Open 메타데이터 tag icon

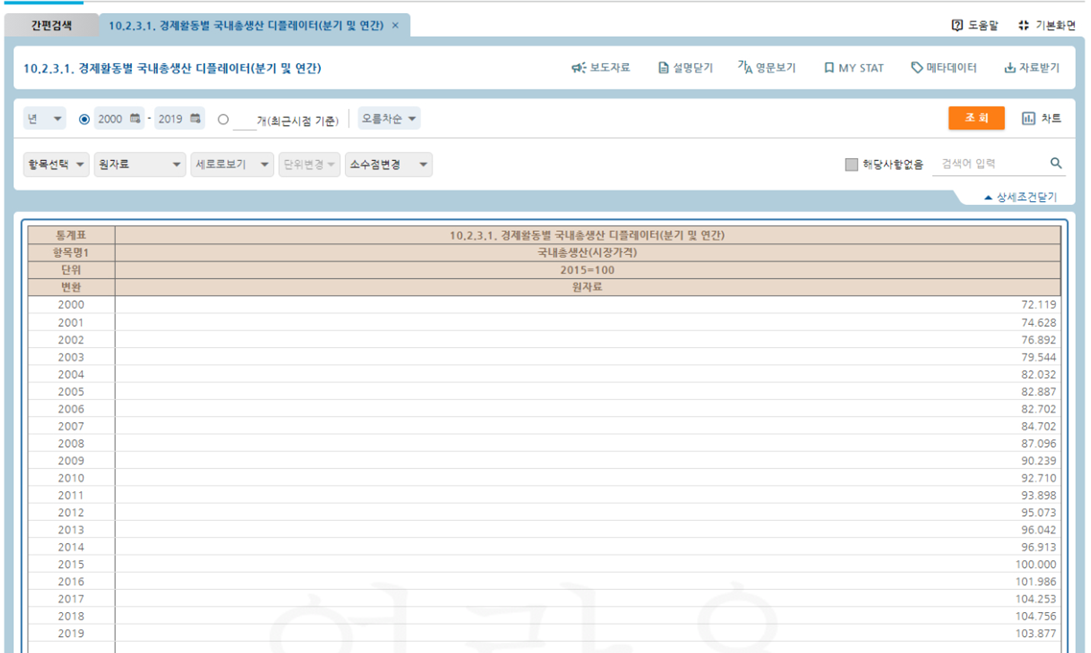pos(917,68)
